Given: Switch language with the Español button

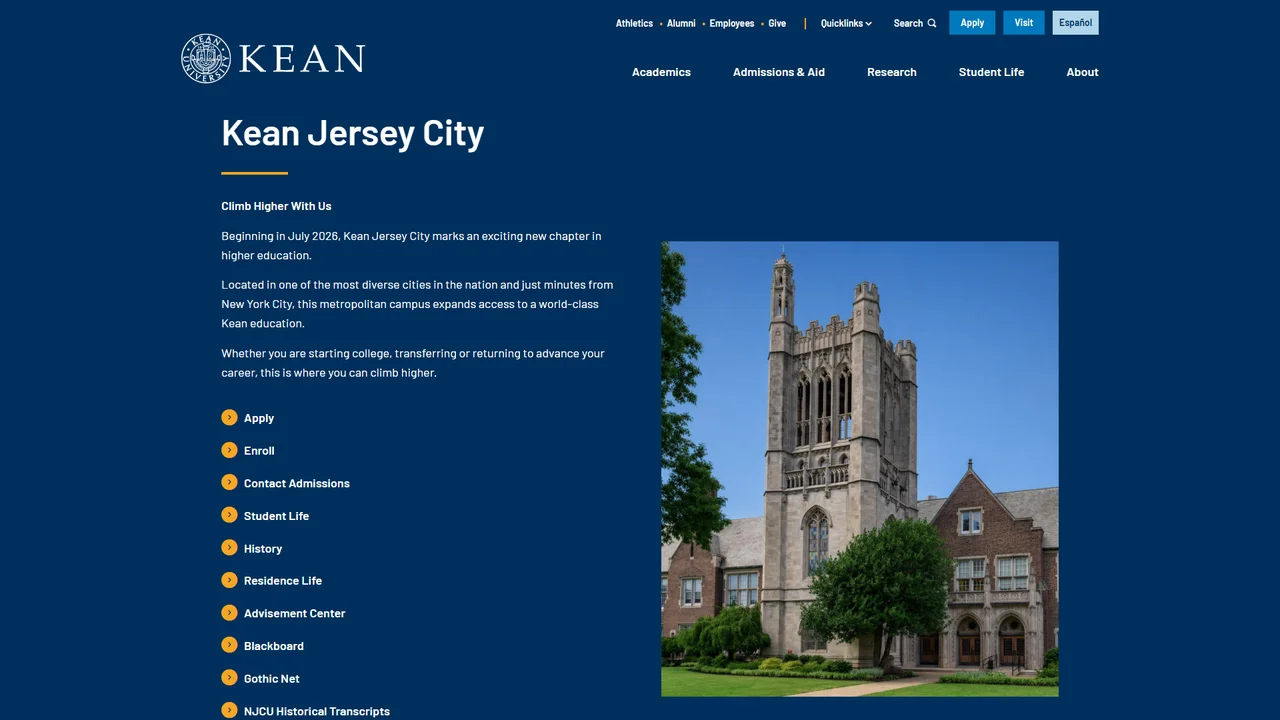Looking at the screenshot, I should pyautogui.click(x=1075, y=23).
